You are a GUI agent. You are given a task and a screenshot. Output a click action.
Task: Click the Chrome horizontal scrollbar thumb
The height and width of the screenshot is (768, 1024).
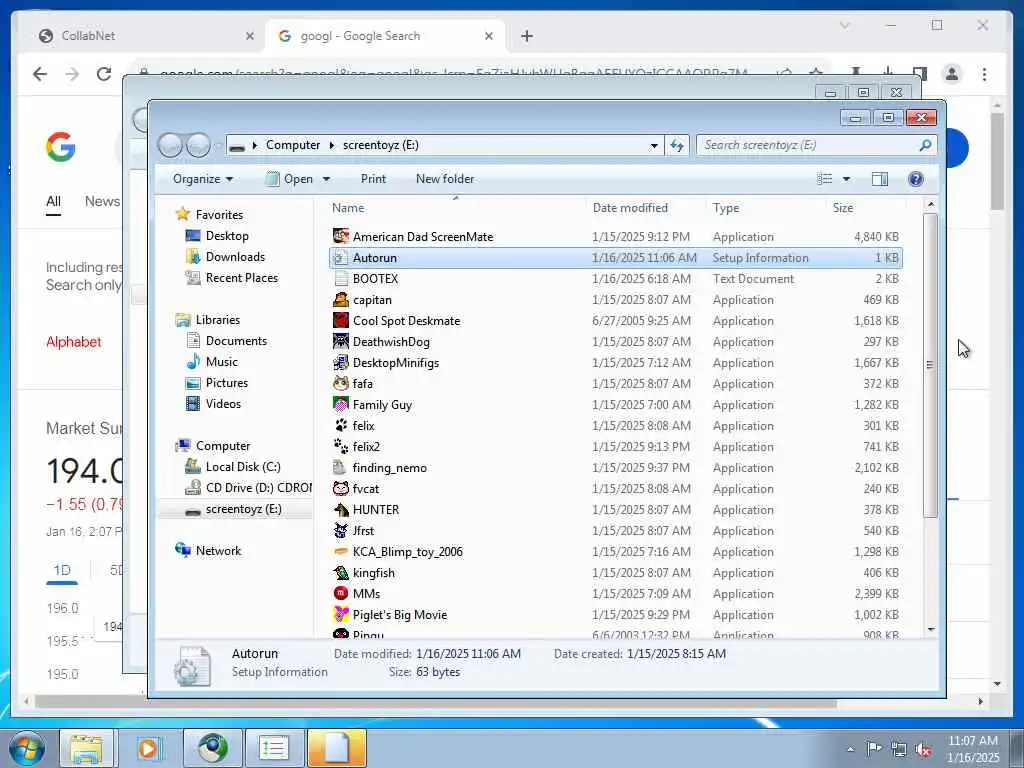[436, 703]
